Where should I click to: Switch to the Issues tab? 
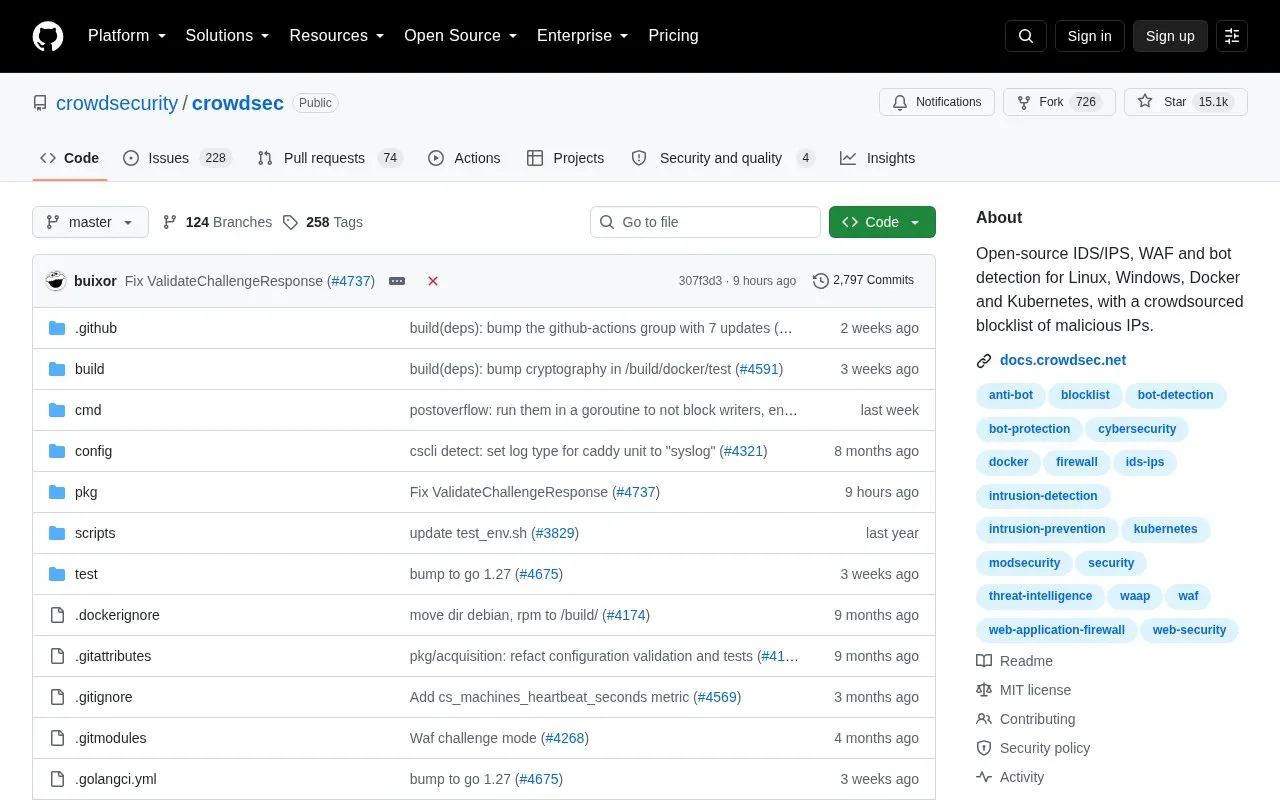(177, 158)
